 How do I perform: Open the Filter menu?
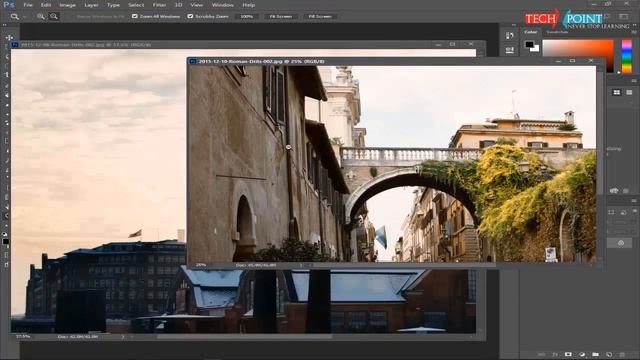(159, 5)
